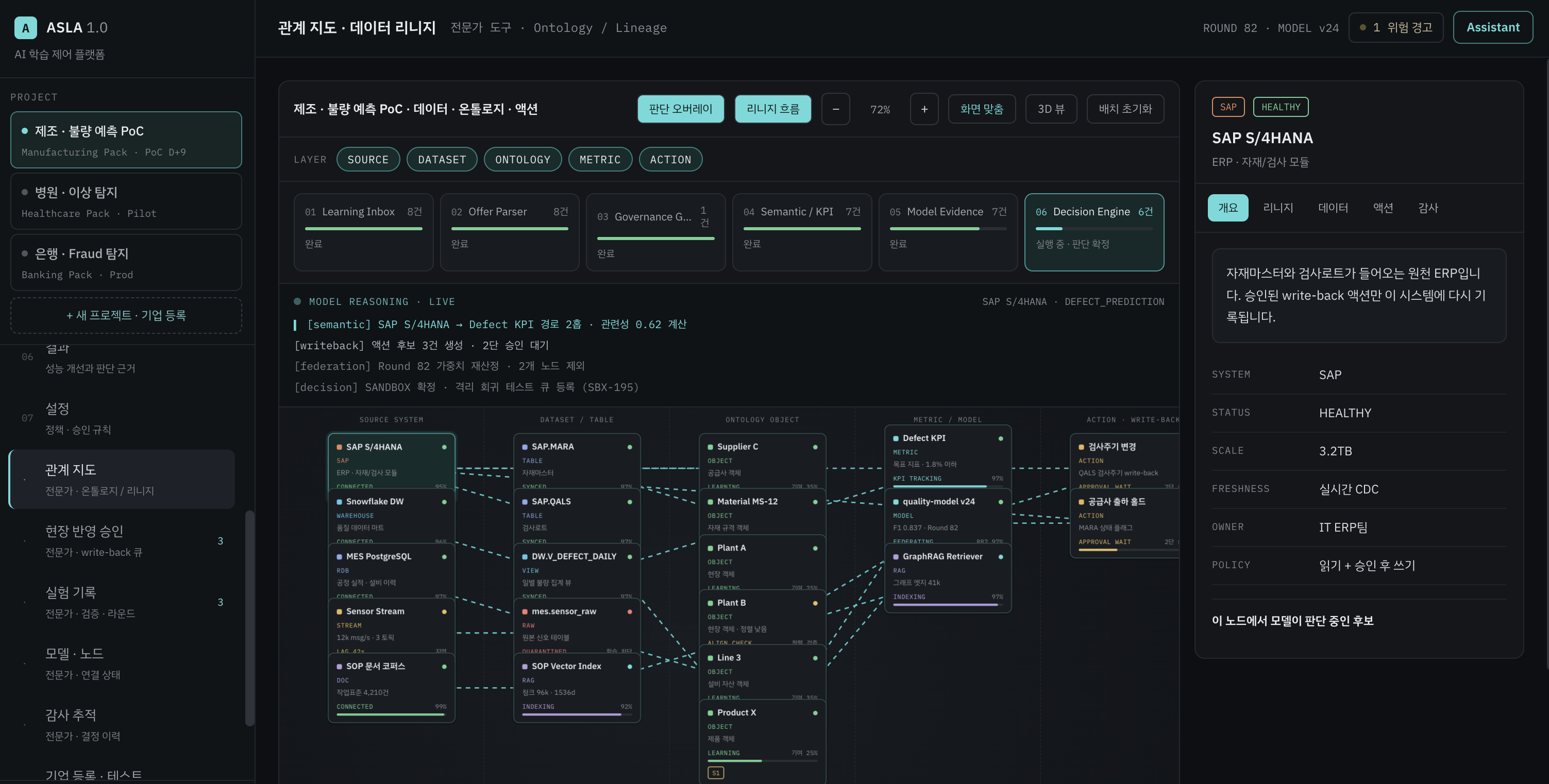Select the Product X object node

(x=763, y=742)
